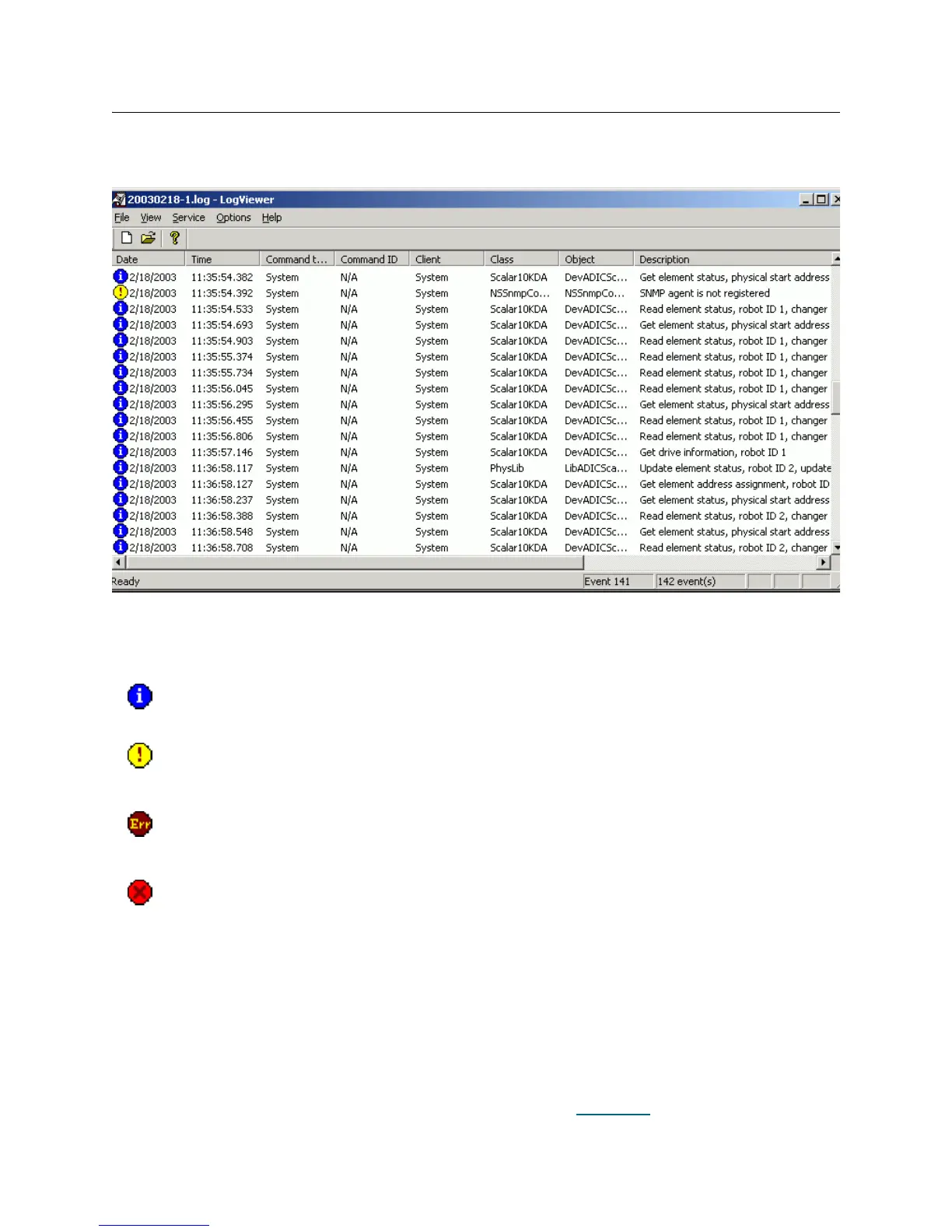This screenshot has height=1232, width=952.
Task: Click the time 11:35:56.806 cell
Action: pos(222,436)
